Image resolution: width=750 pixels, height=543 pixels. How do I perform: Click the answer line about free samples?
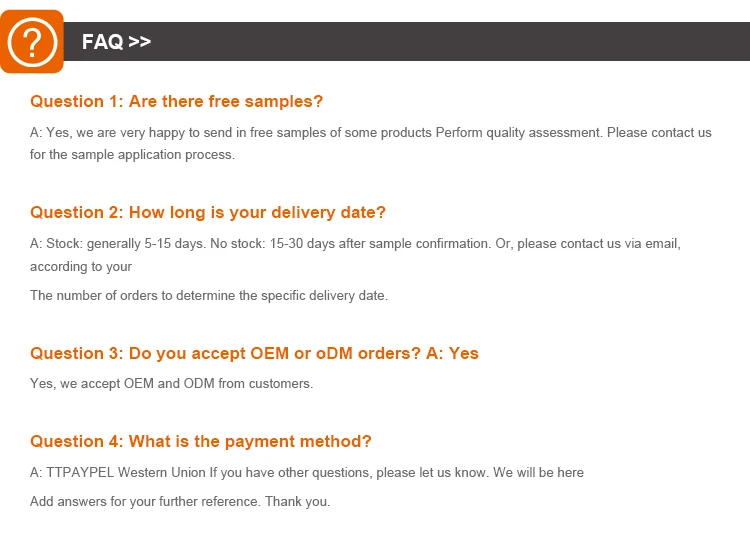(230, 132)
